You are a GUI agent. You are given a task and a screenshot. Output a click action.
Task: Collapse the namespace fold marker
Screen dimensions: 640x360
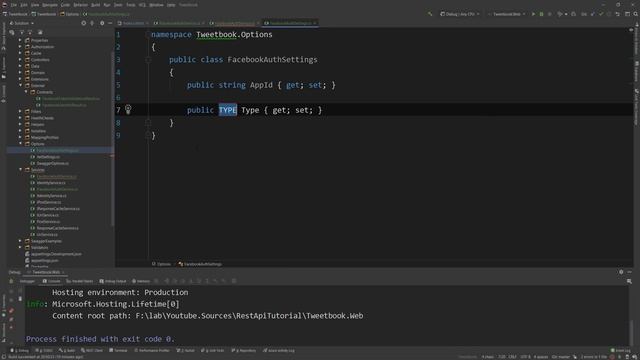click(x=148, y=35)
